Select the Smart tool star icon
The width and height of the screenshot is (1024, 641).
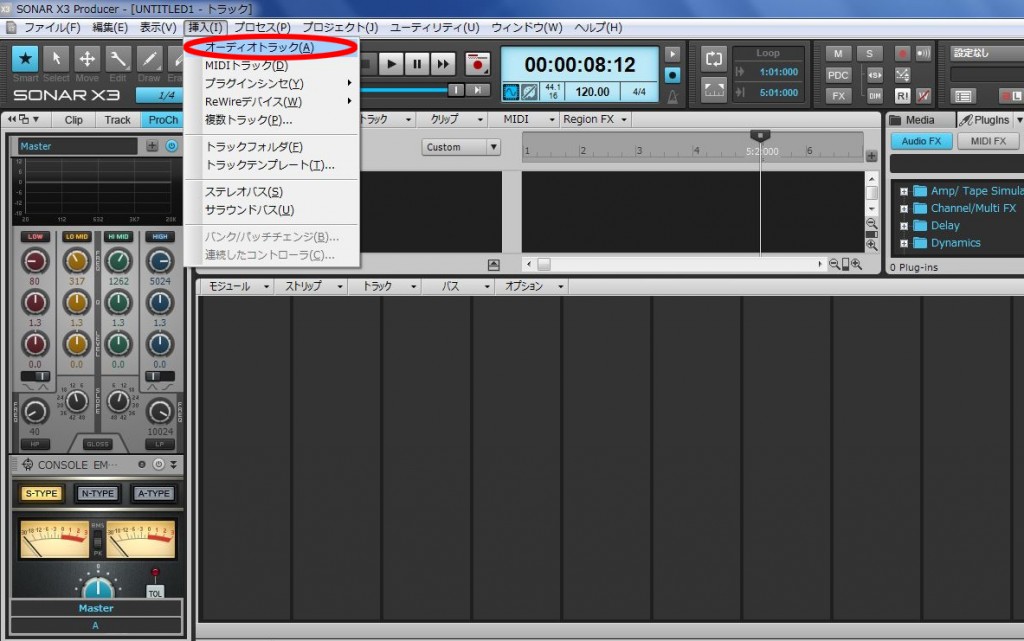point(25,59)
